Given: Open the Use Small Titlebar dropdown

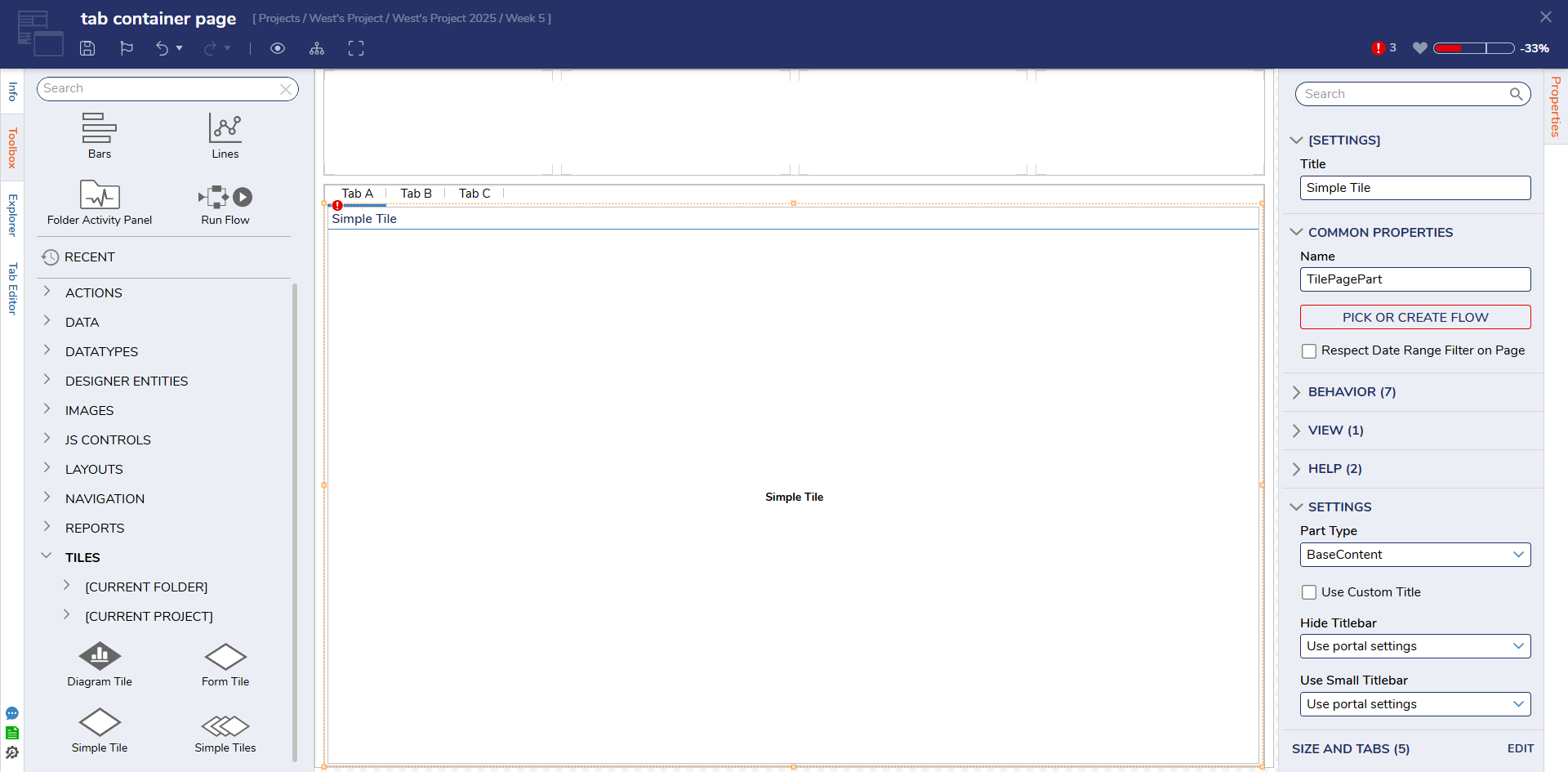Looking at the screenshot, I should point(1415,704).
